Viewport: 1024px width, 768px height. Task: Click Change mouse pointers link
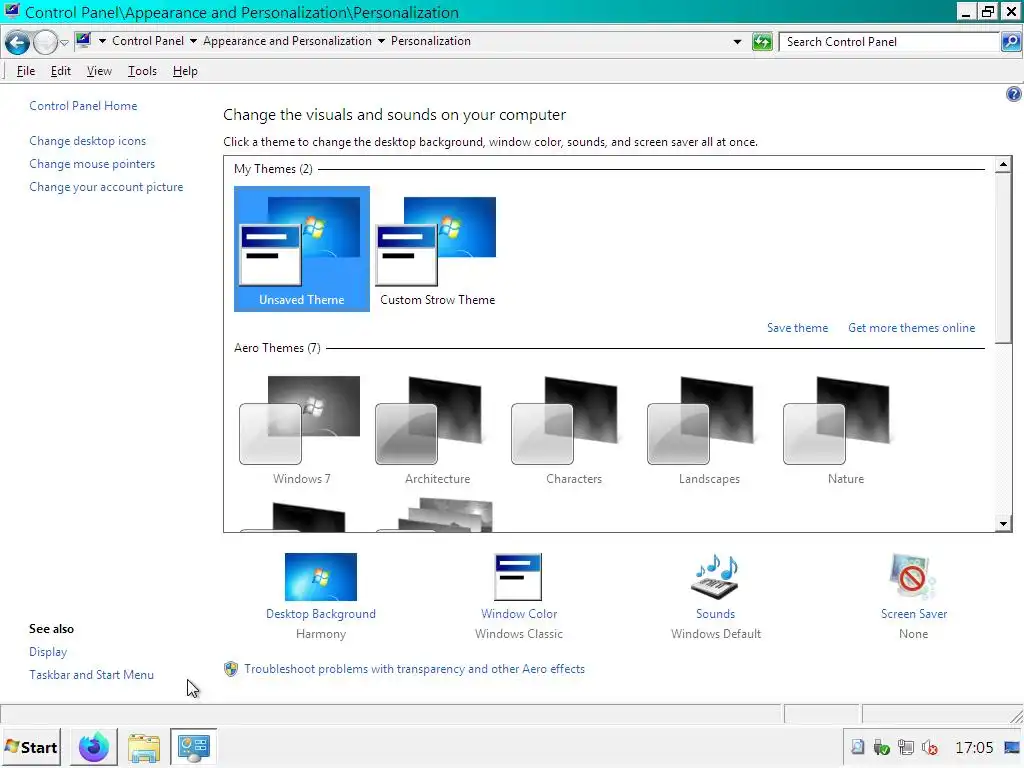coord(92,164)
